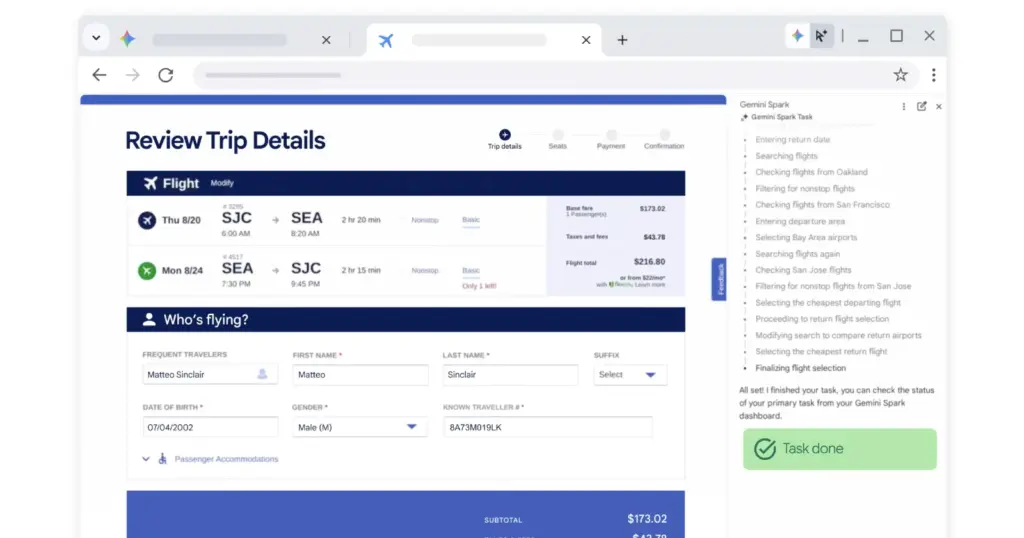Click 'Filtering for nonstop flights from San Jose' step
Image resolution: width=1024 pixels, height=538 pixels.
(x=833, y=287)
